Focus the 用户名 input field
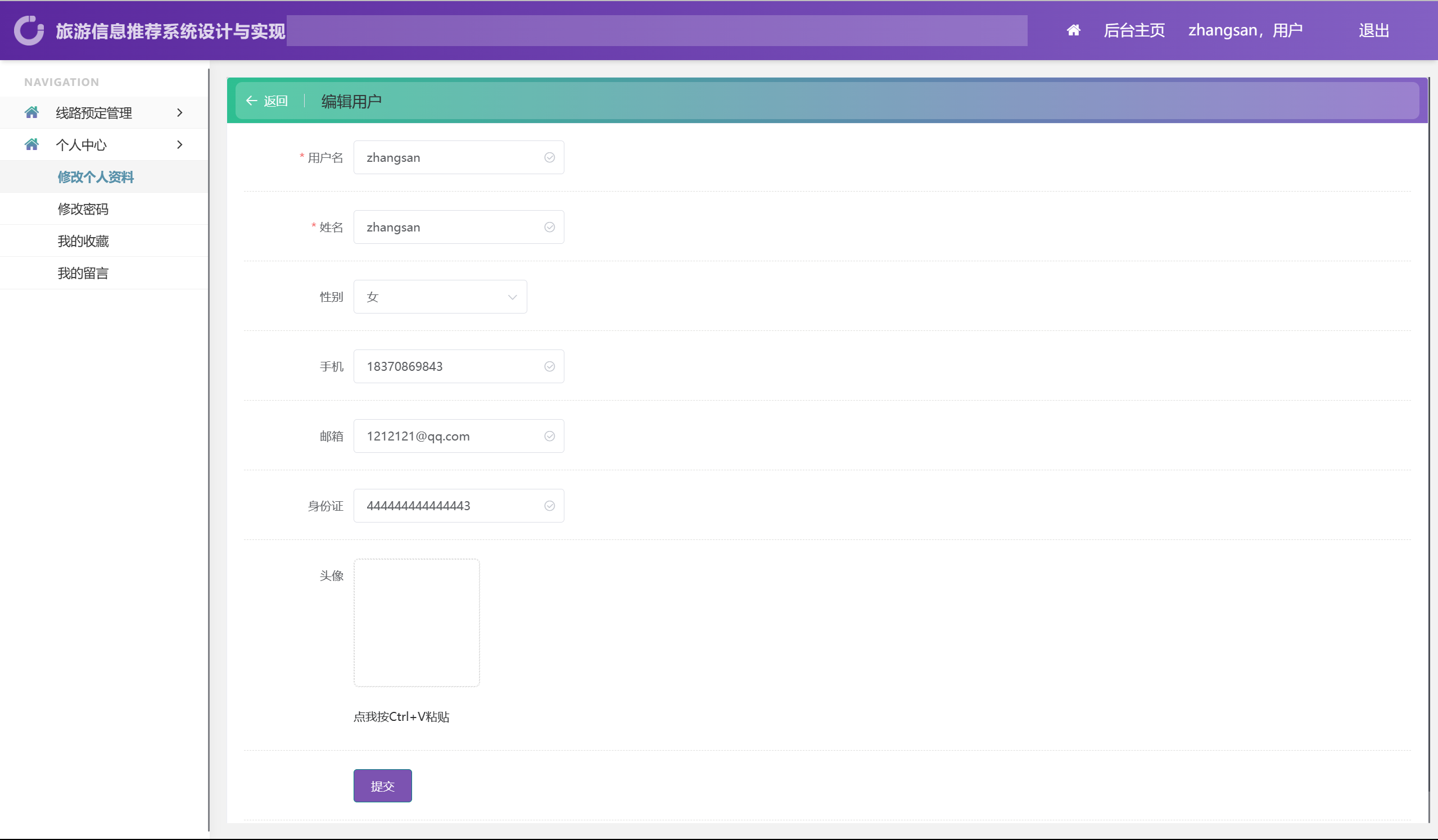1438x840 pixels. pos(459,157)
